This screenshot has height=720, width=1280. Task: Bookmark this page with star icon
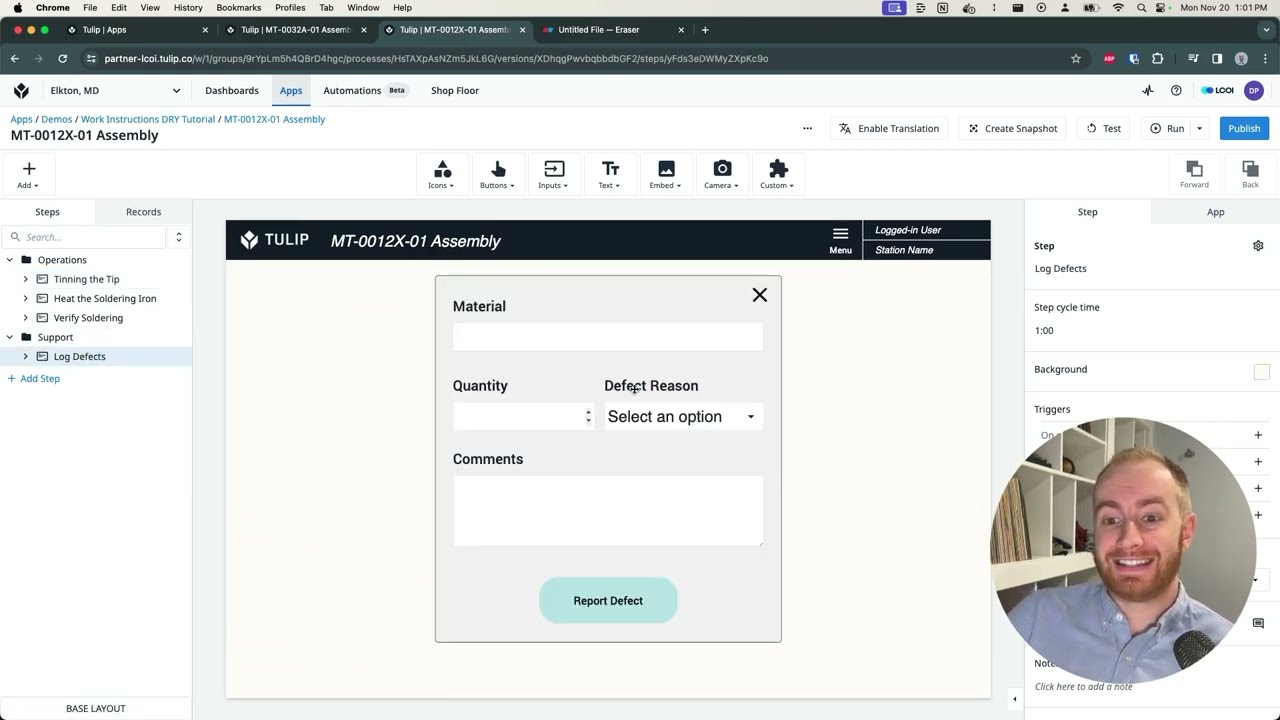pos(1076,58)
